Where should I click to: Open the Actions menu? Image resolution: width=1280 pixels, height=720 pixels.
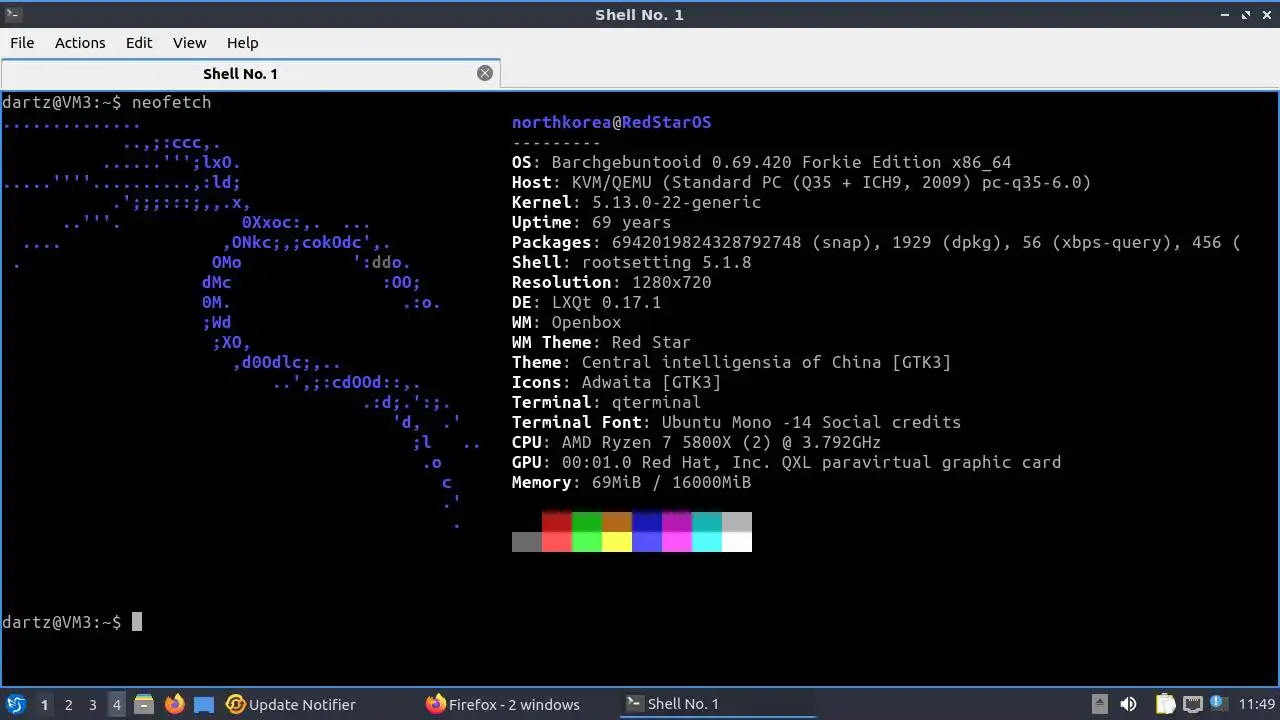tap(80, 42)
